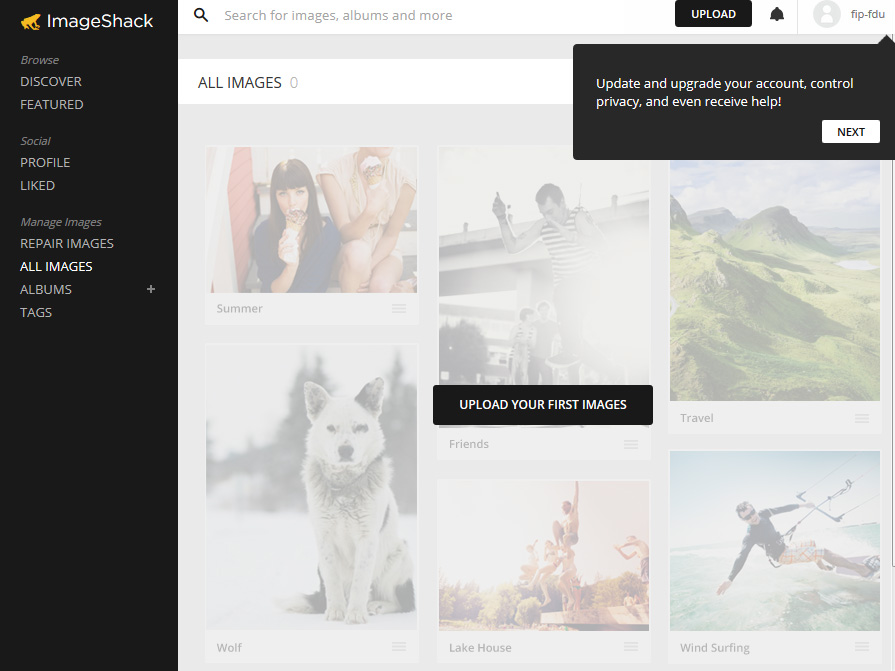Click the ImageShack frog logo
This screenshot has width=895, height=671.
30,21
